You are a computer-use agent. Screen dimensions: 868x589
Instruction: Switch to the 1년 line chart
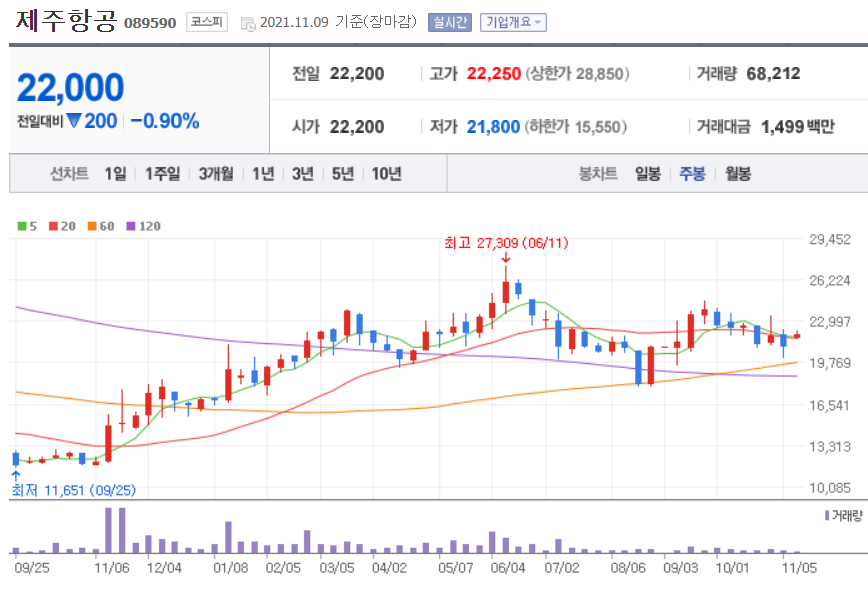[x=263, y=174]
